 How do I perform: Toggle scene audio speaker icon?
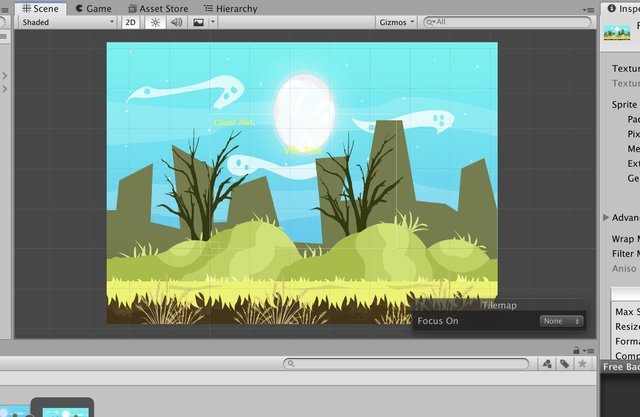tap(176, 22)
